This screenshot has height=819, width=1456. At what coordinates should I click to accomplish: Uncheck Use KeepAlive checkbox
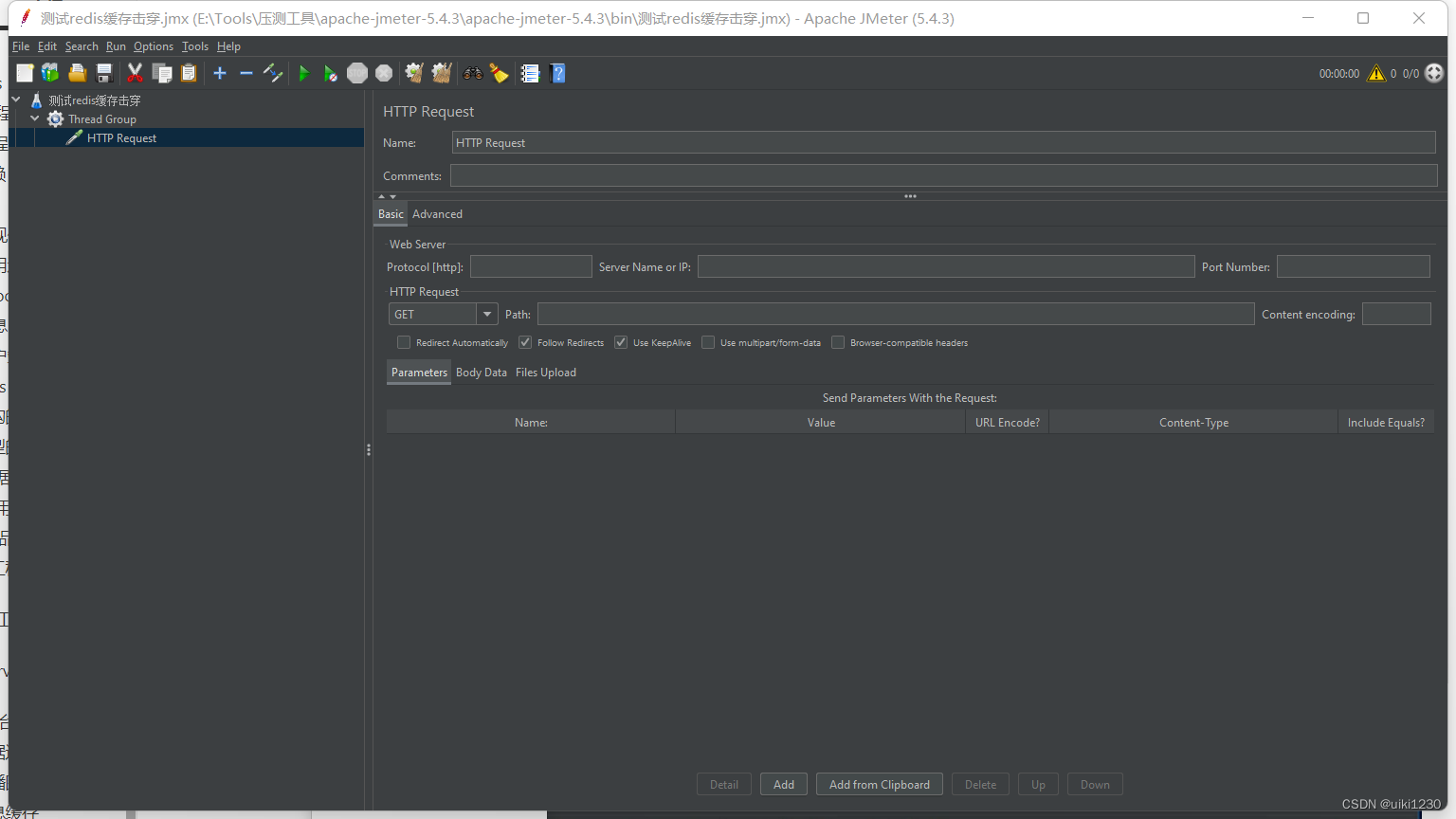[621, 342]
